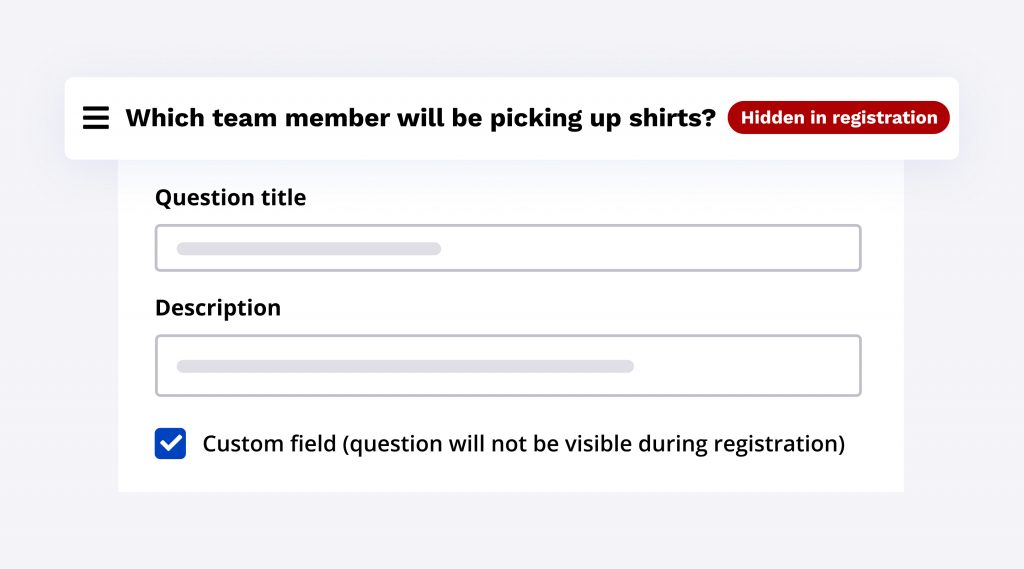Click the "Hidden in registration" red badge
1024x569 pixels.
[838, 118]
